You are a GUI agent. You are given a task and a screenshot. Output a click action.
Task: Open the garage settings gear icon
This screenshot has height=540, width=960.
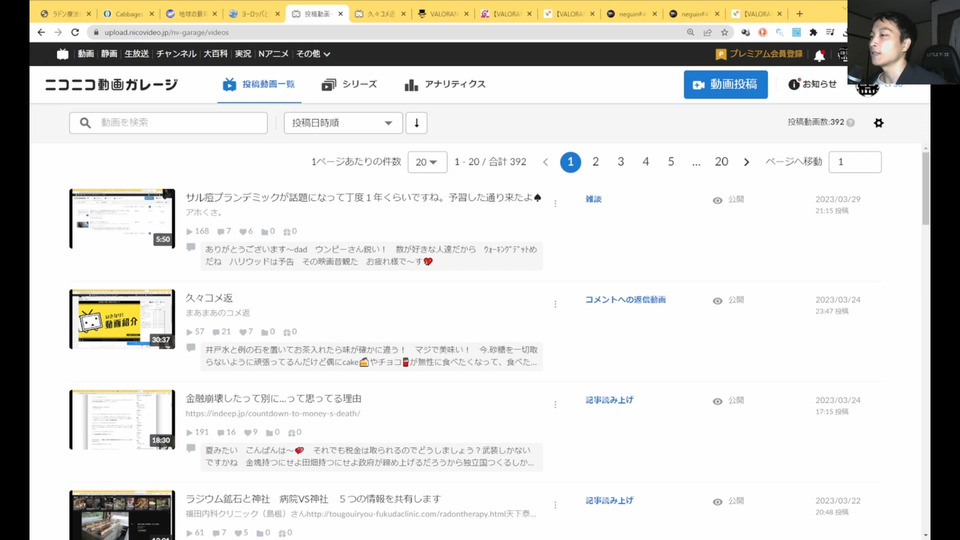pos(879,123)
